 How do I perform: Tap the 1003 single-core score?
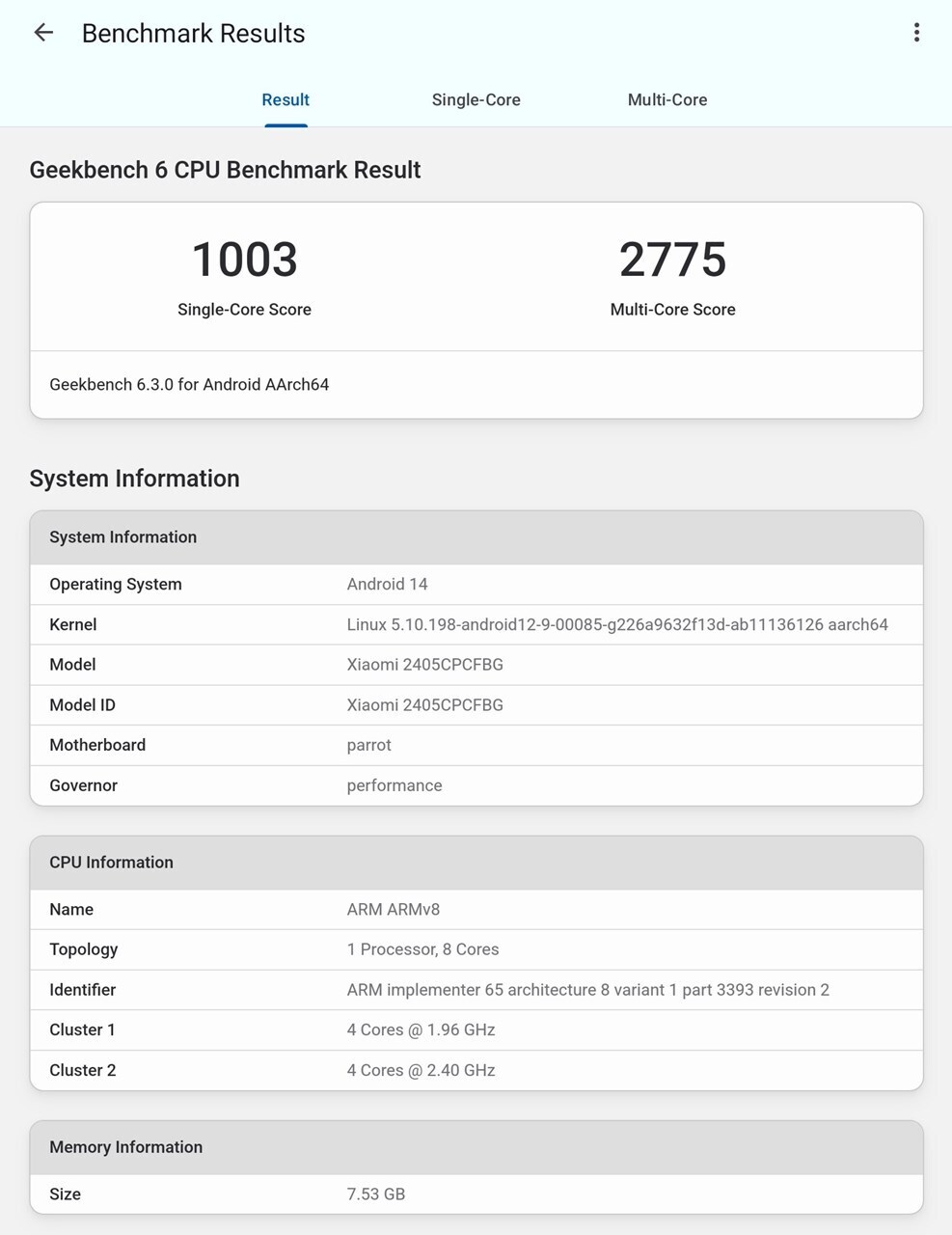(244, 260)
